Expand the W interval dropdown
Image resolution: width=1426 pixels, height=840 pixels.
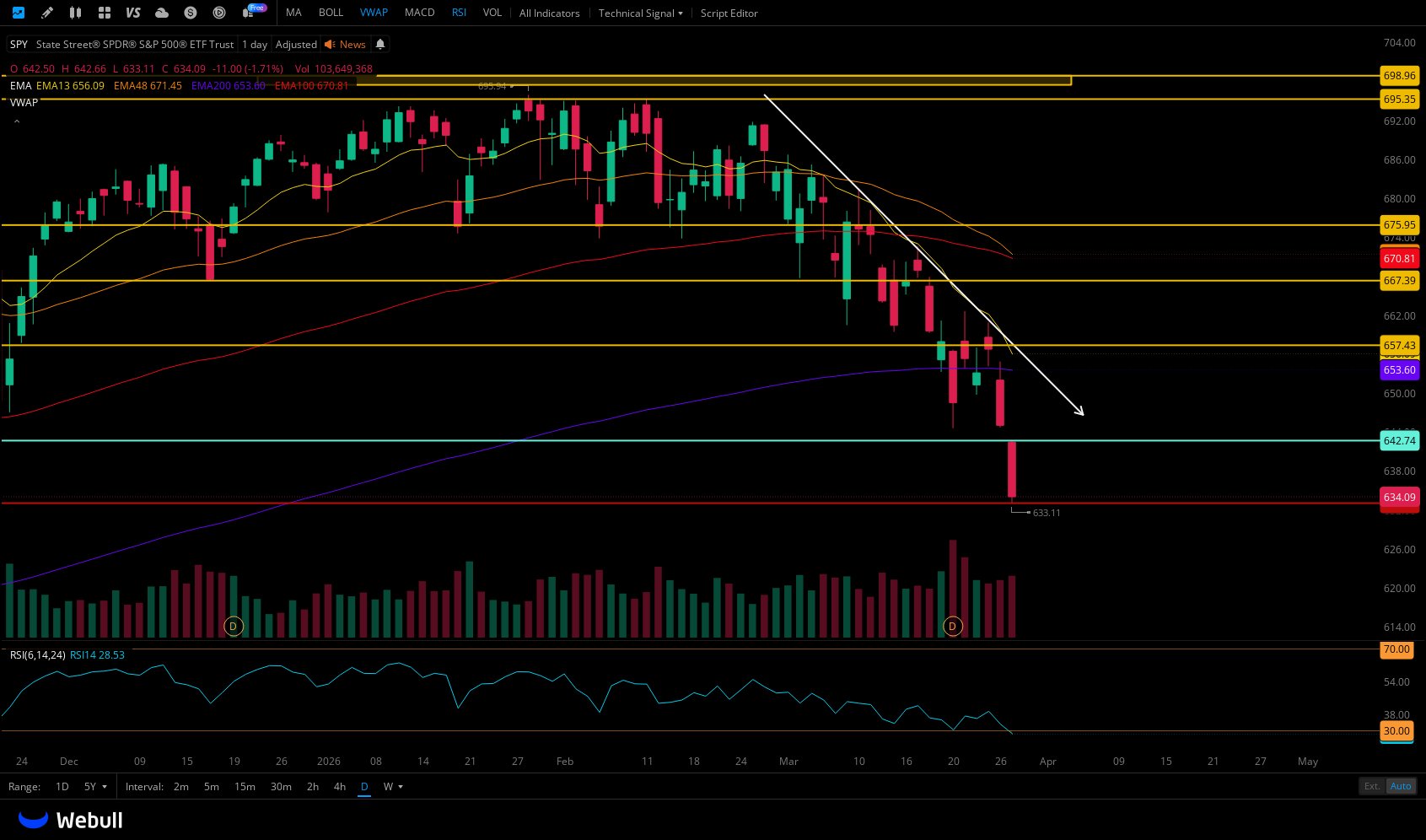click(x=393, y=786)
